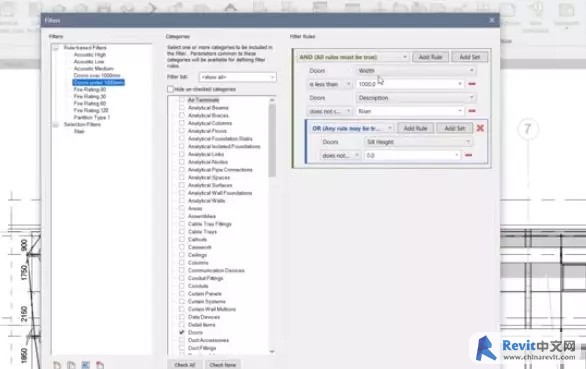Select the Stair selection filter

tap(79, 132)
